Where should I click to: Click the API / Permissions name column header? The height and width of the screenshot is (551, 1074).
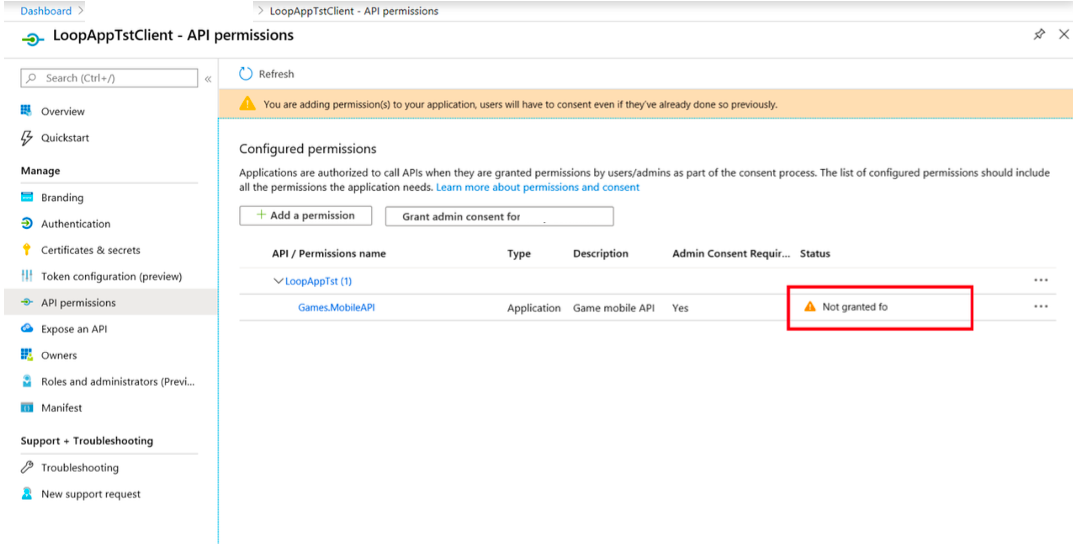tap(329, 254)
